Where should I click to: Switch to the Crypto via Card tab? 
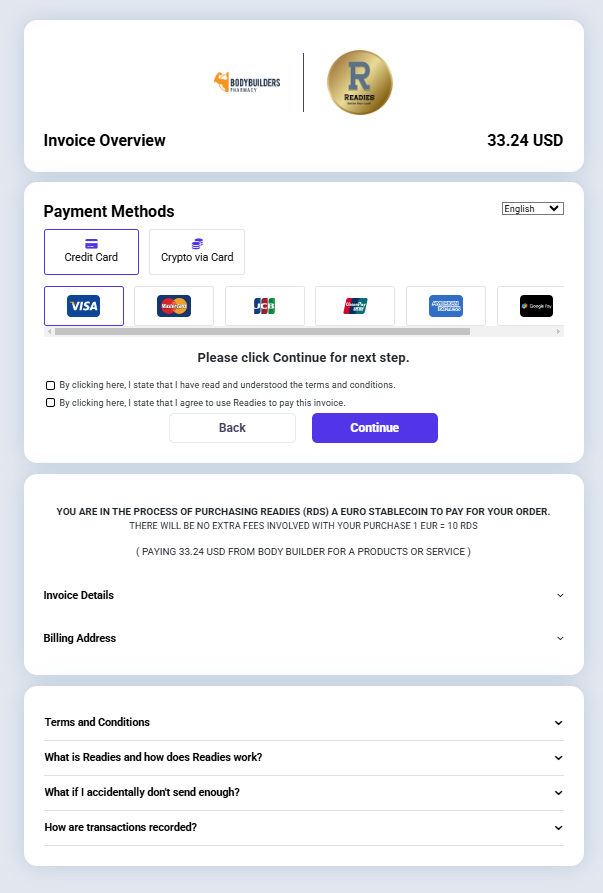point(197,252)
